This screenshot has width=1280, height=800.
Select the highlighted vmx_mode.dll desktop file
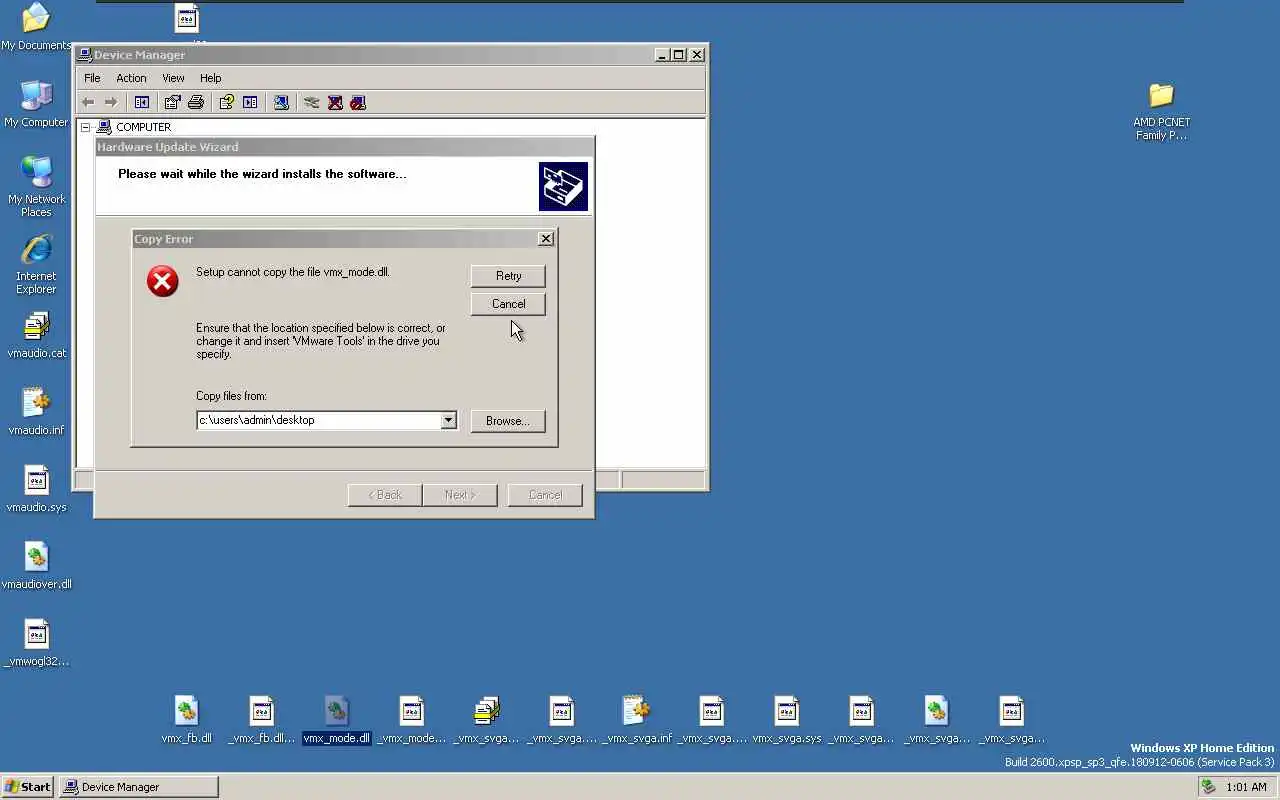click(x=337, y=720)
